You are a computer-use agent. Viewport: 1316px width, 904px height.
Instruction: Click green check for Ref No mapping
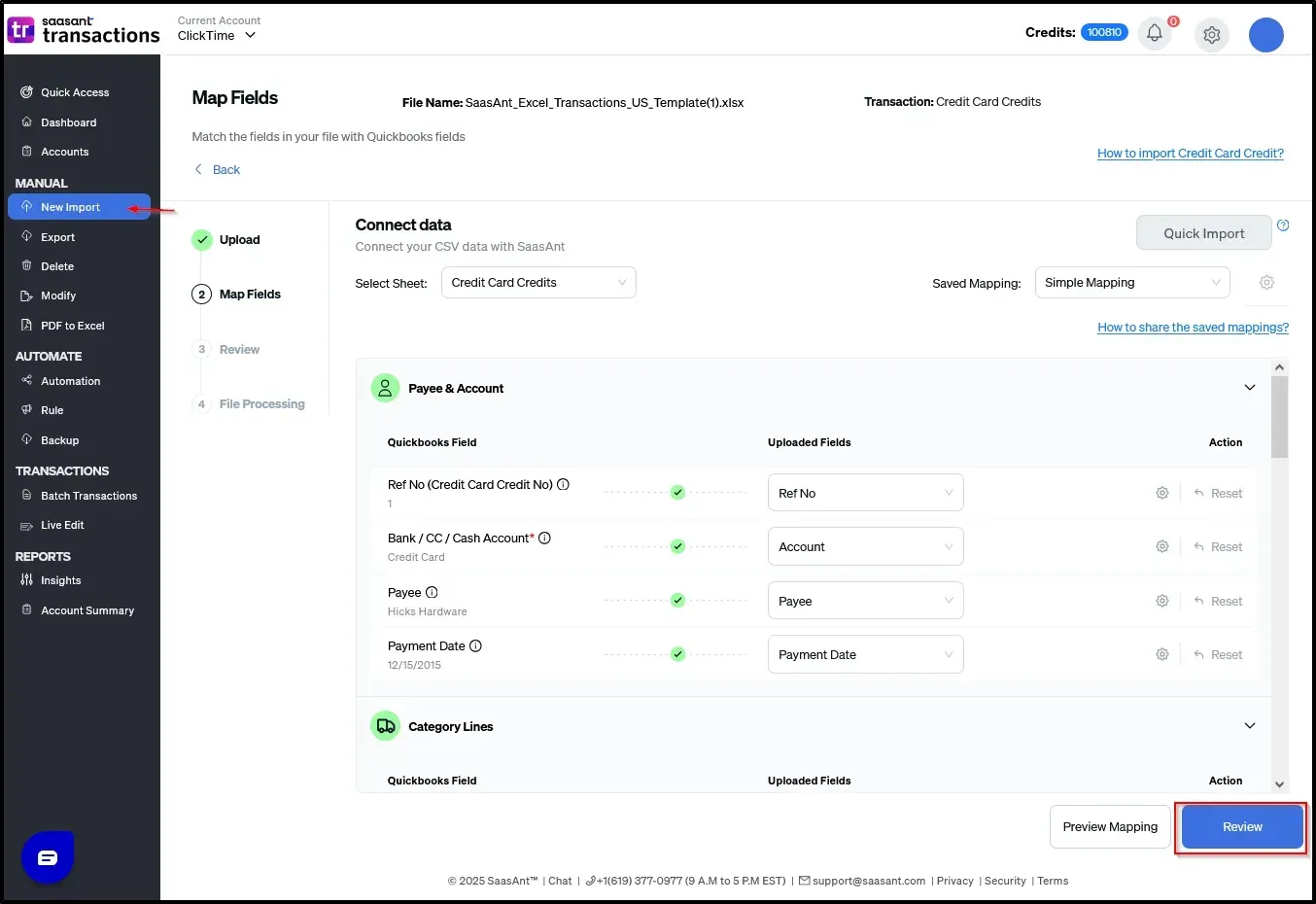[x=677, y=493]
